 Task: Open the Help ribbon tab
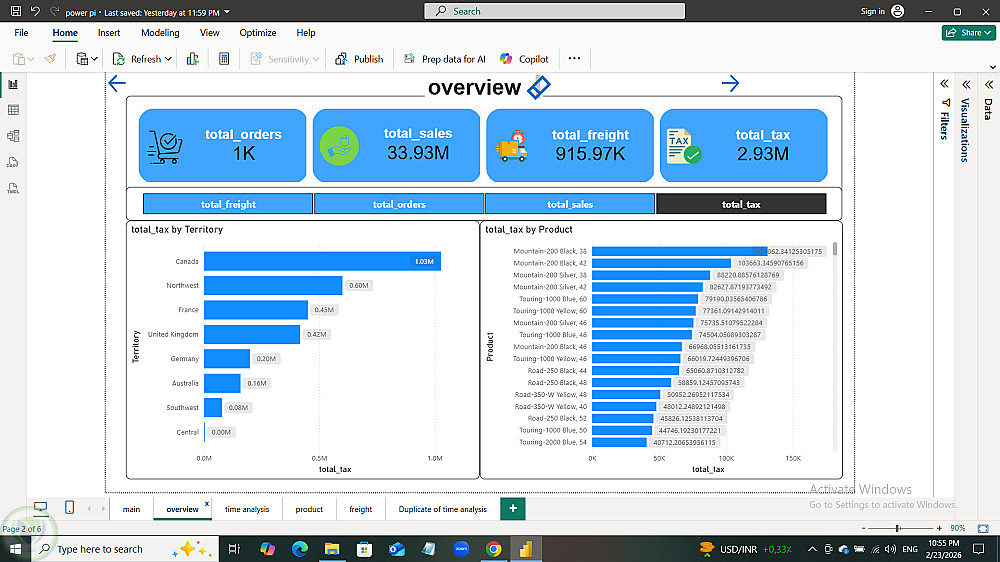(x=305, y=33)
